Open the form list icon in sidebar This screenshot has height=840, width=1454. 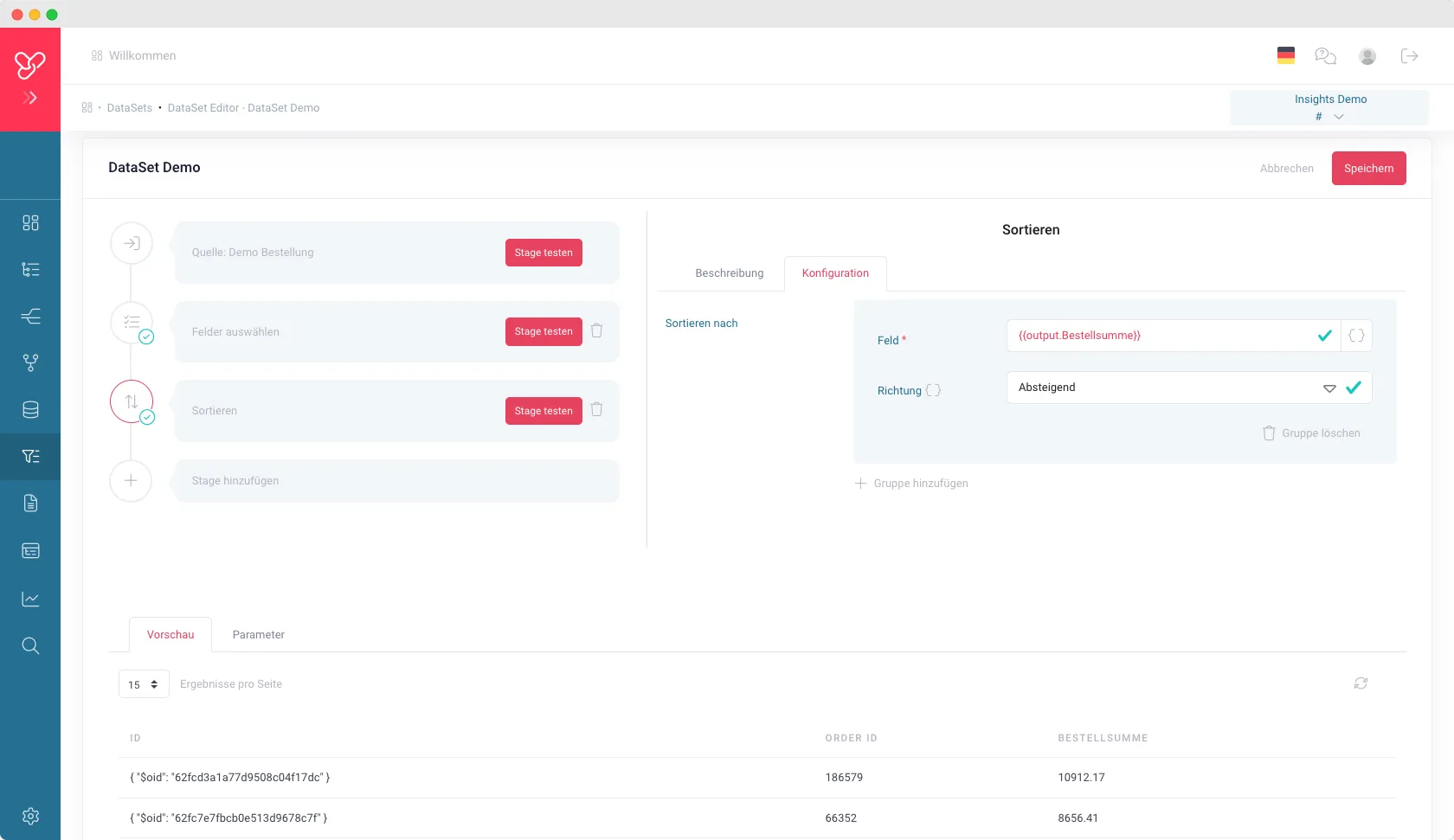point(30,551)
